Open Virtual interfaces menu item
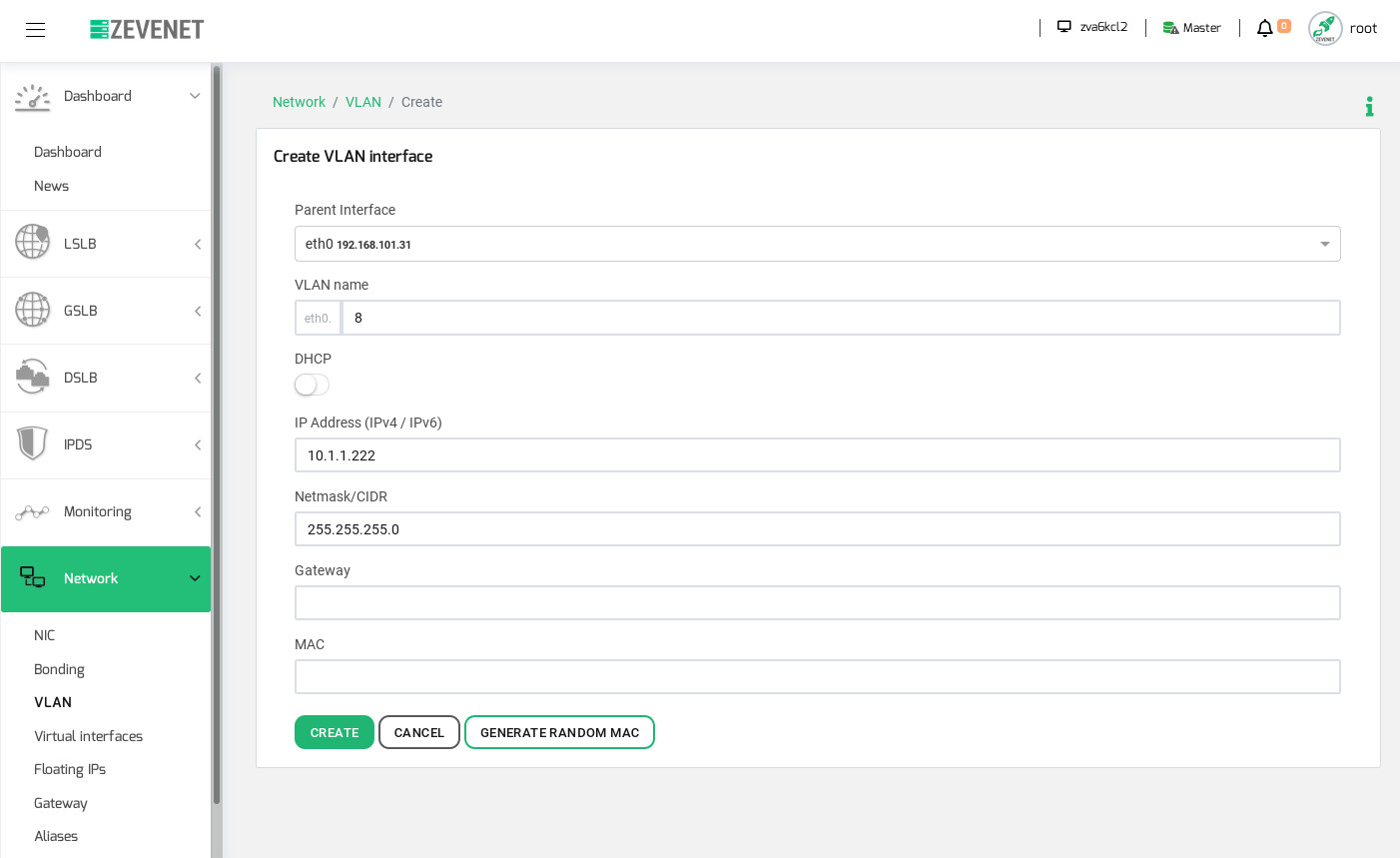The image size is (1400, 858). 88,736
